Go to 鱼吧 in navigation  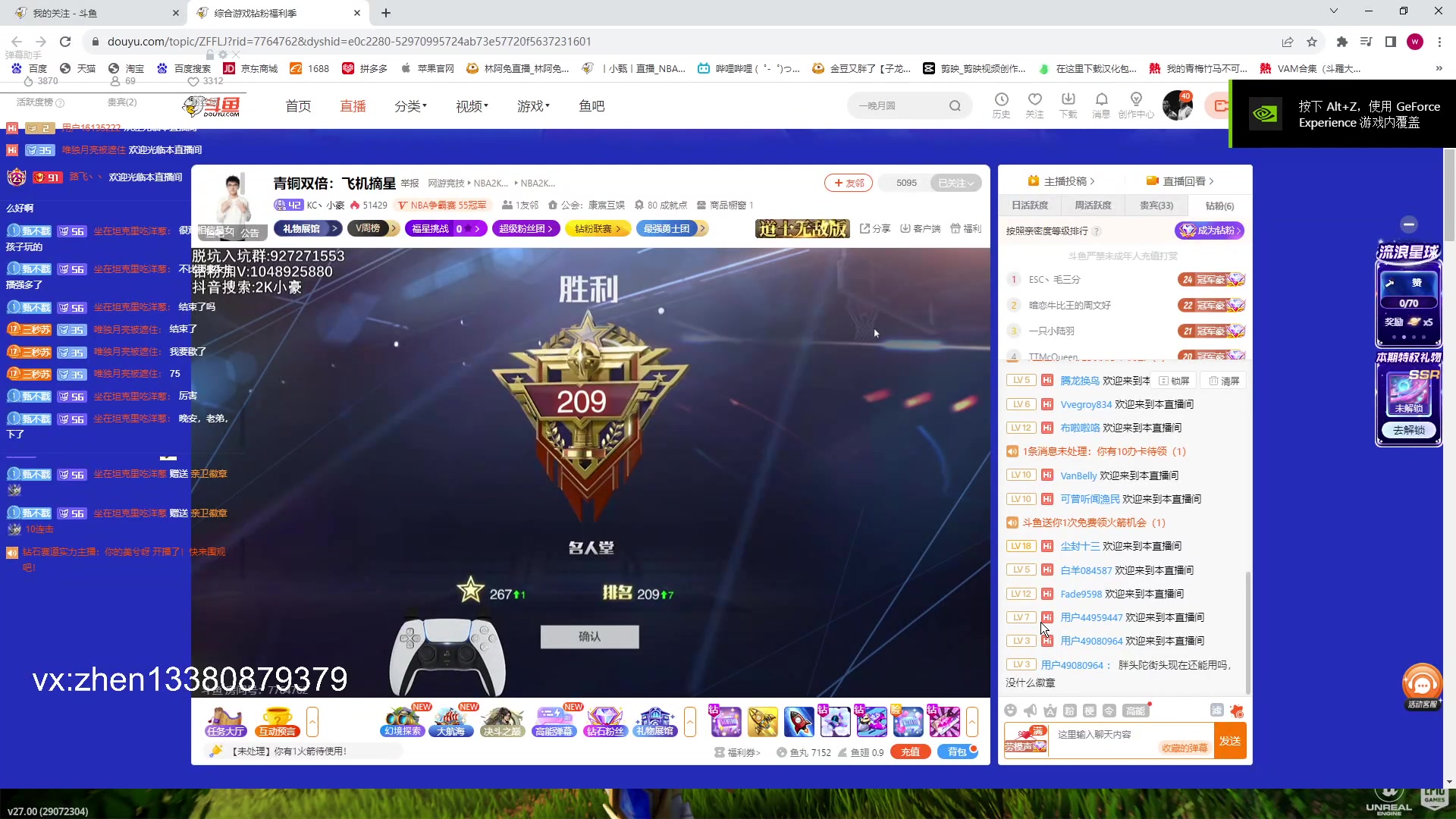(591, 106)
